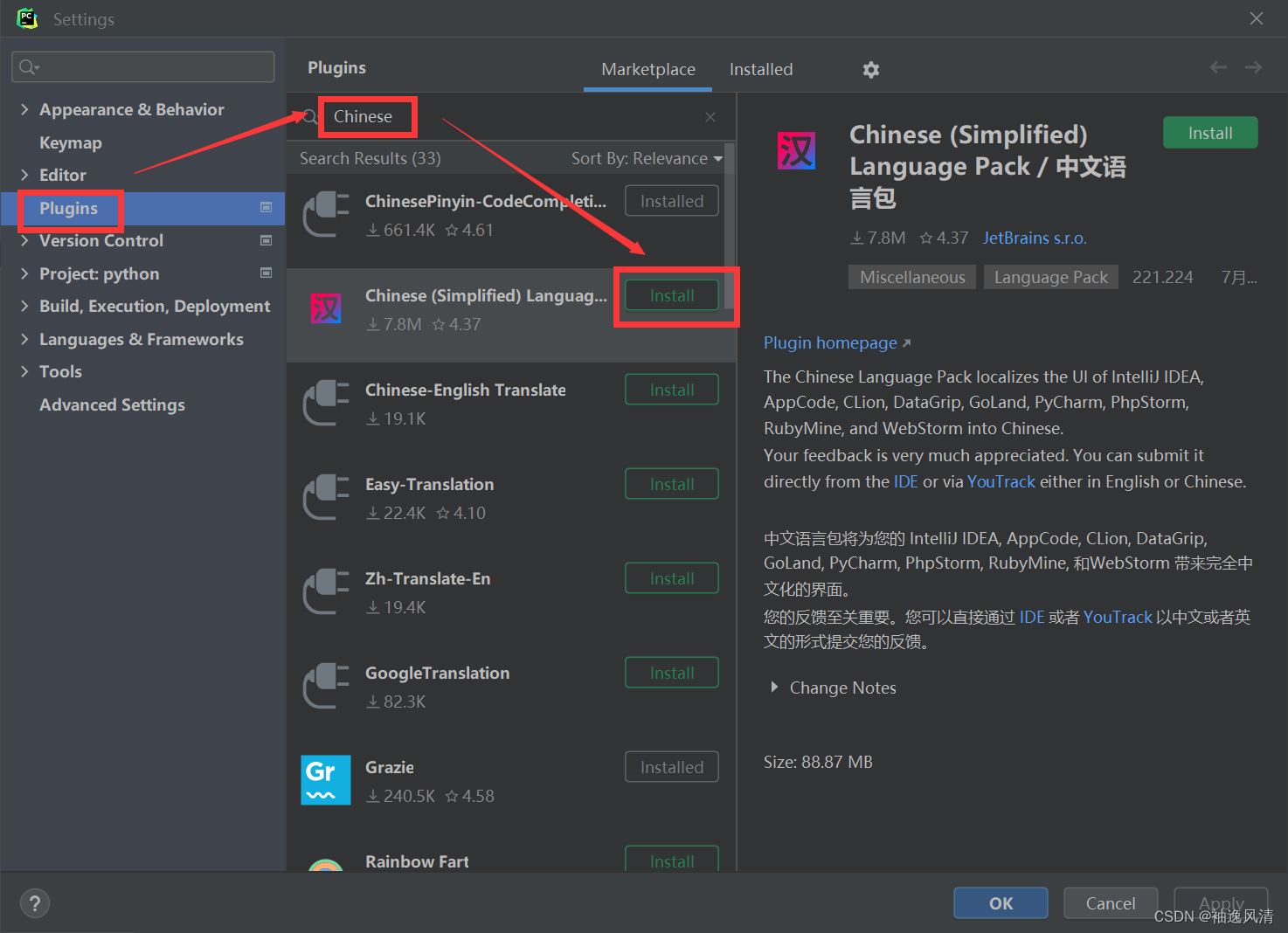Select Advanced Settings in tree

tap(112, 404)
